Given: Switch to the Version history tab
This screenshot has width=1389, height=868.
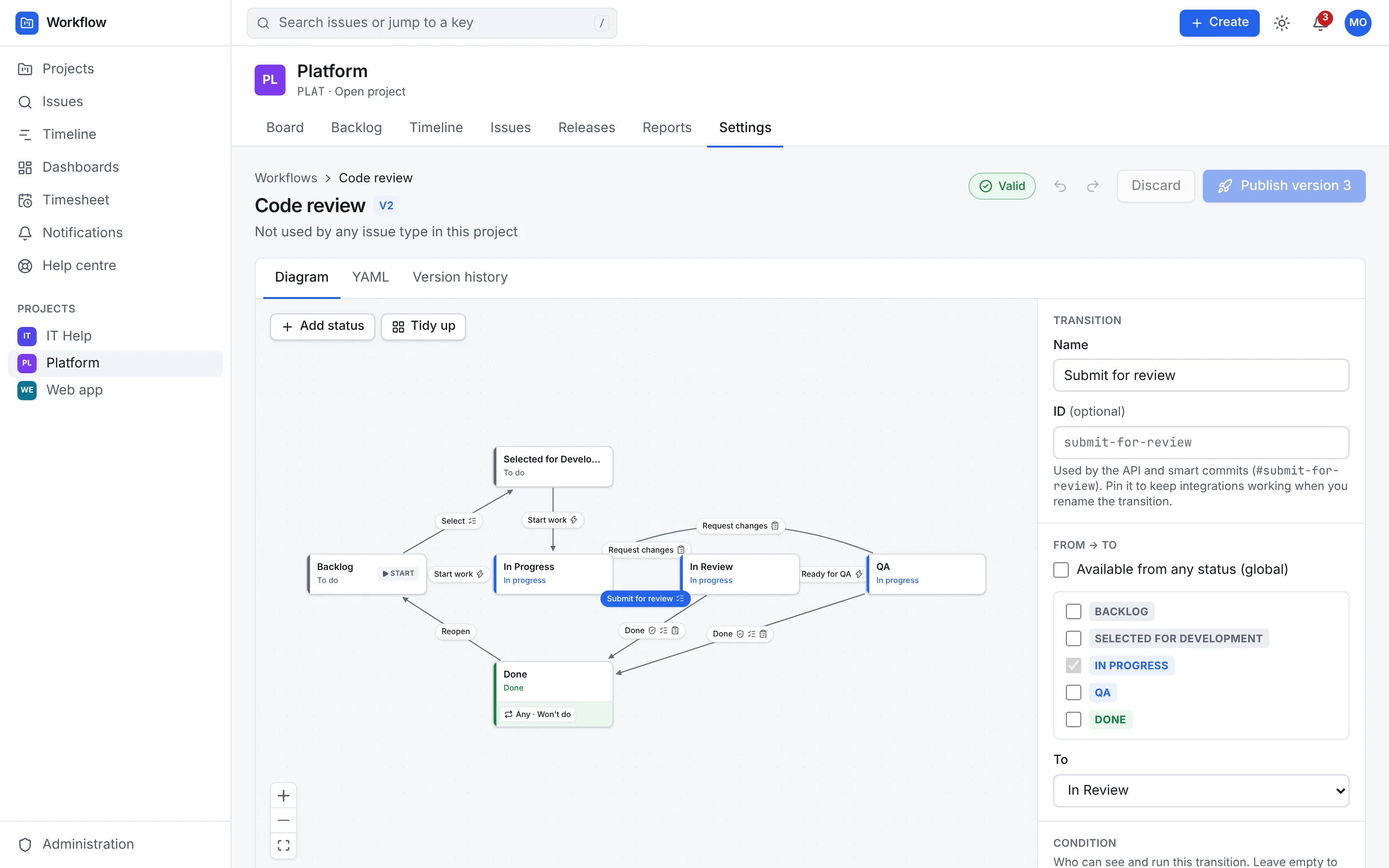Looking at the screenshot, I should tap(460, 277).
